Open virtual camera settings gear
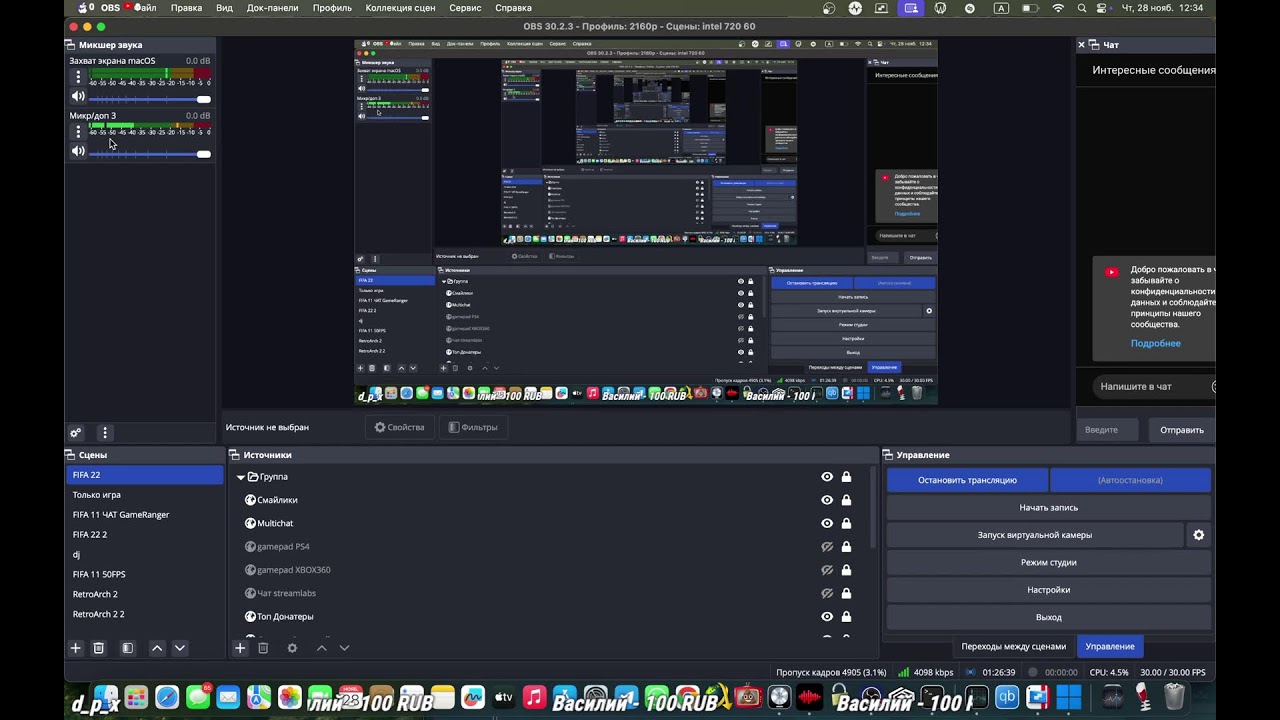The height and width of the screenshot is (720, 1280). click(x=1198, y=535)
